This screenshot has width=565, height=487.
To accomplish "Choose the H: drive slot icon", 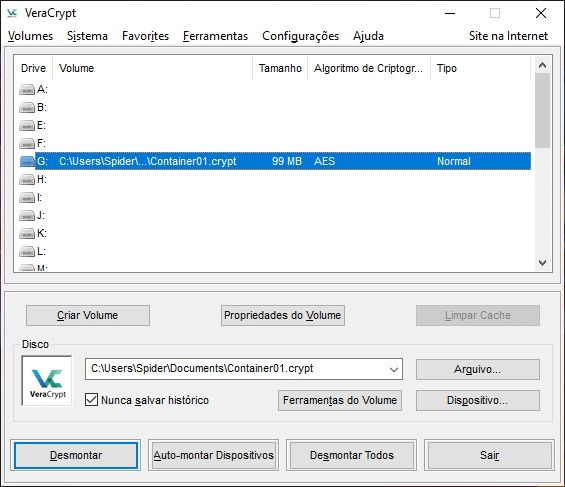I will tap(27, 179).
